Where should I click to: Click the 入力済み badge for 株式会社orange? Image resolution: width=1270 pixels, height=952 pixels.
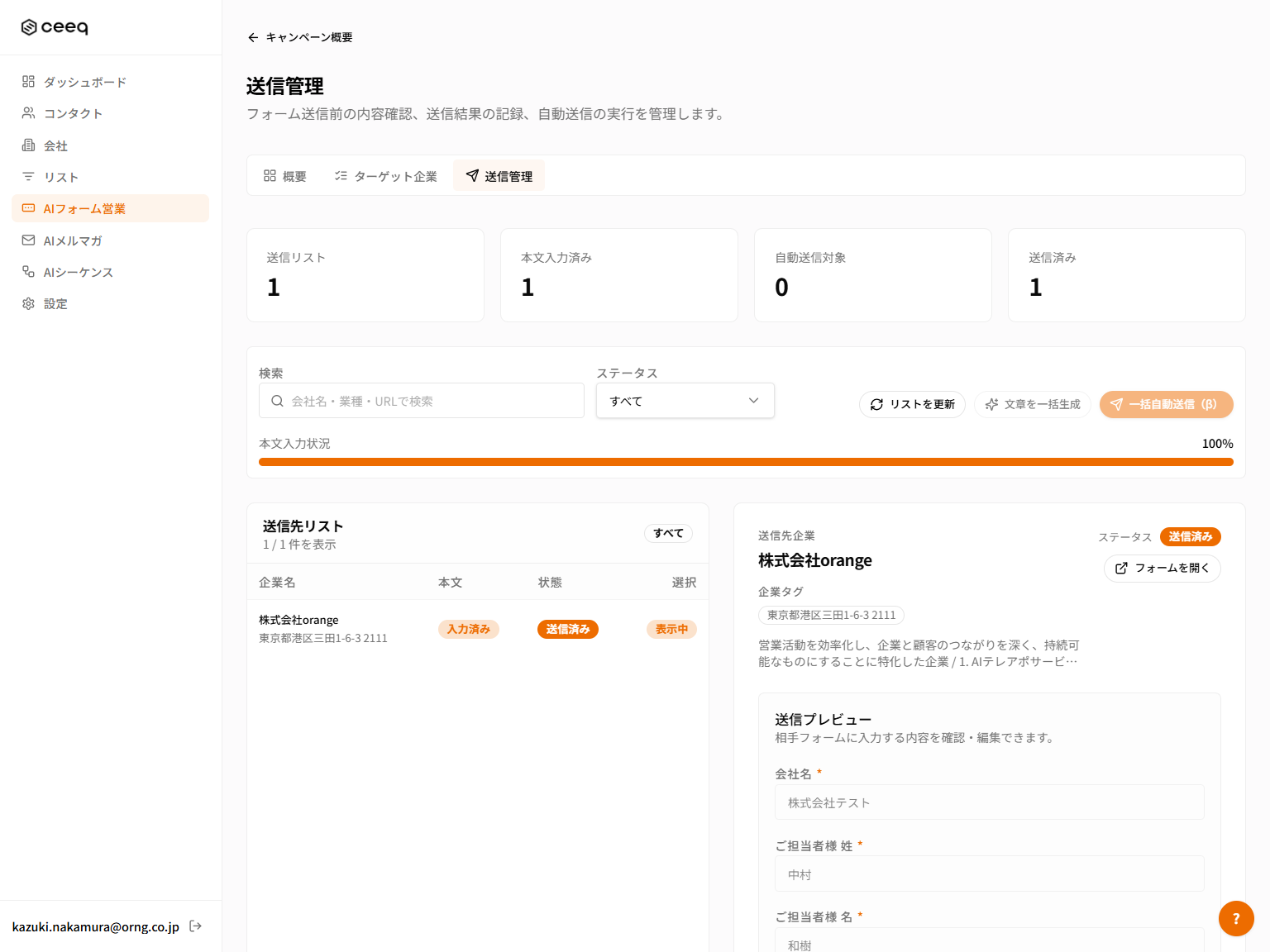click(469, 629)
